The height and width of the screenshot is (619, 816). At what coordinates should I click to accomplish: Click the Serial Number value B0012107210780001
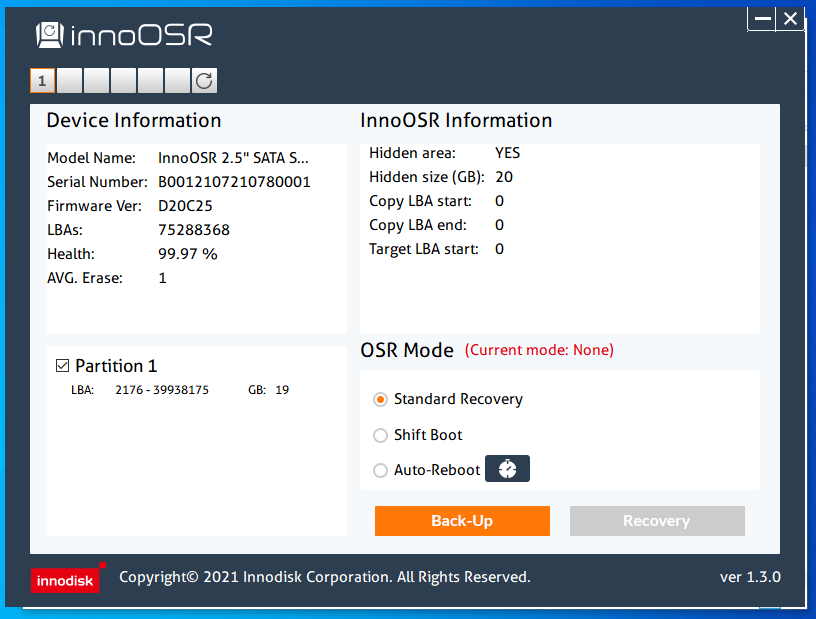point(234,182)
